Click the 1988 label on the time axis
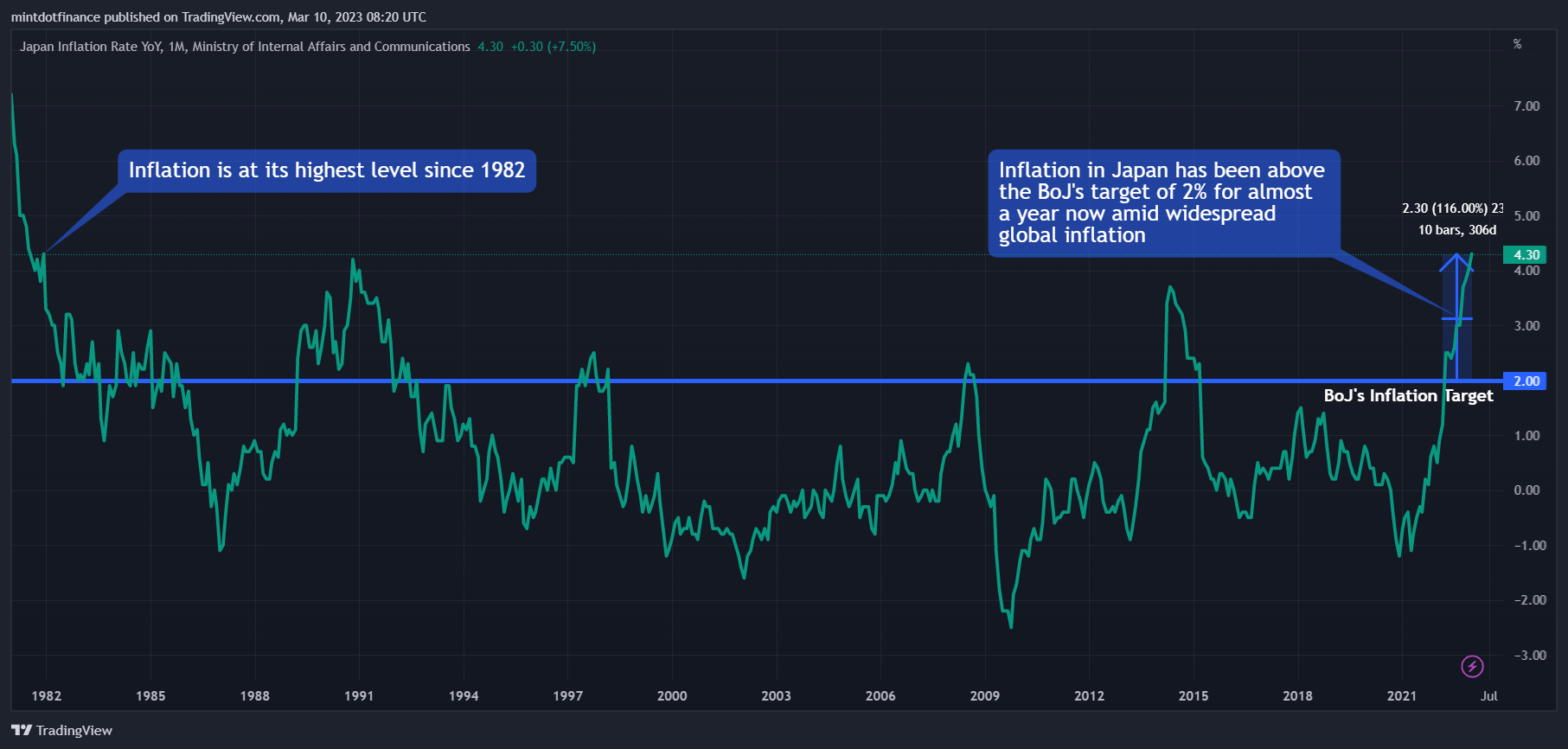Screen dimensions: 1568x749 (255, 696)
